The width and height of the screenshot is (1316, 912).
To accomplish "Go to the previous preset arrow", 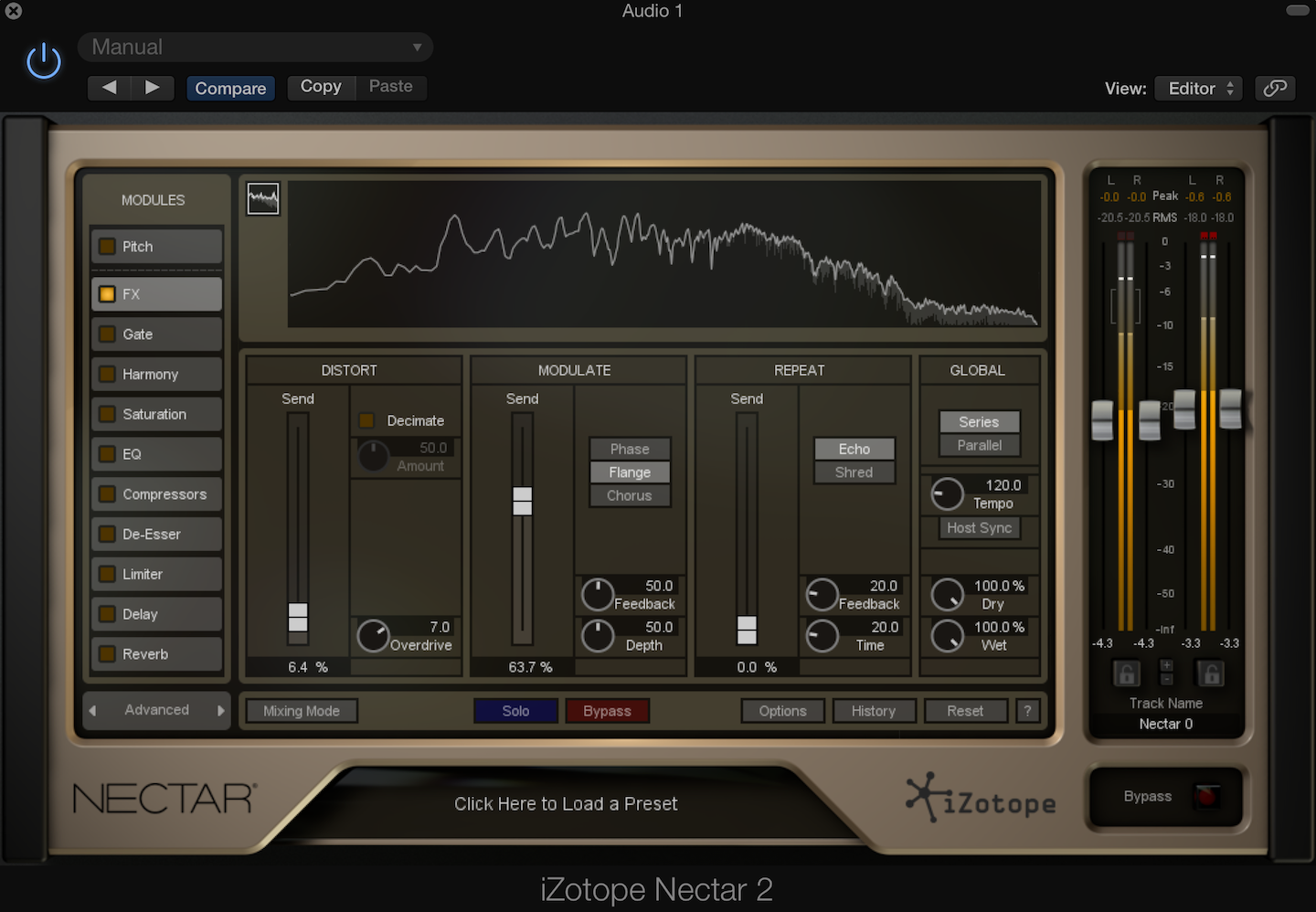I will tap(109, 87).
